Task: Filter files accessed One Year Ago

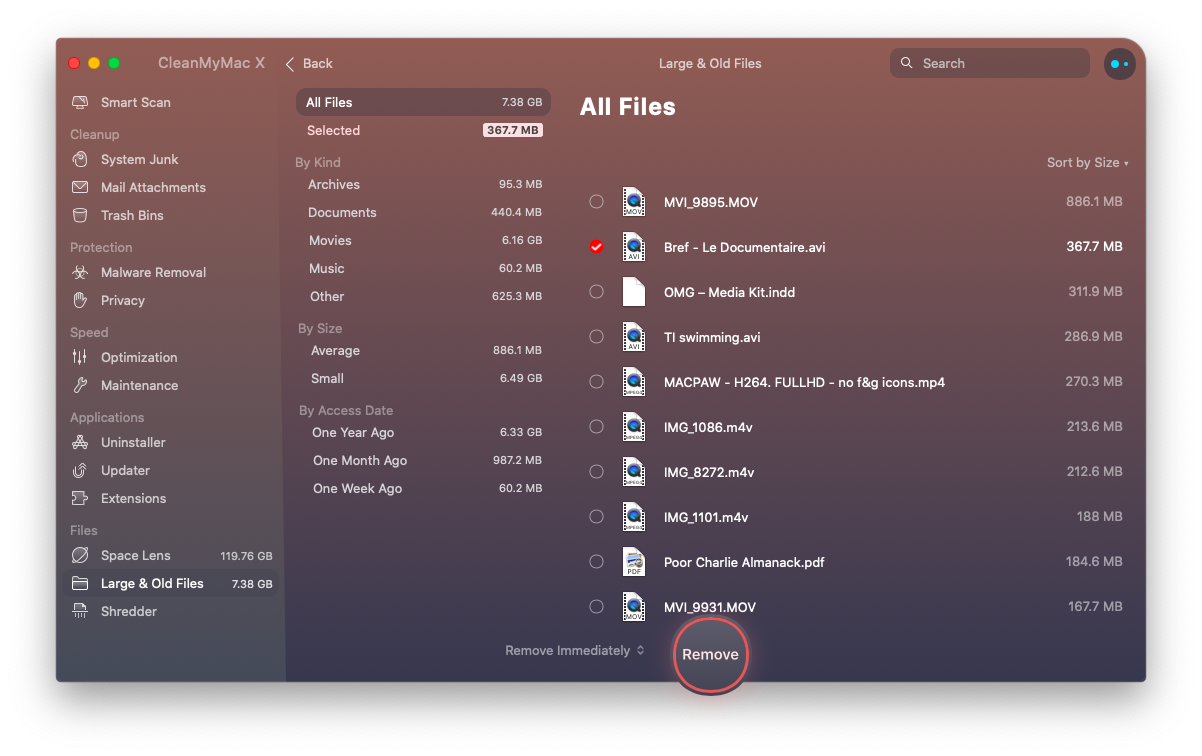Action: click(423, 433)
